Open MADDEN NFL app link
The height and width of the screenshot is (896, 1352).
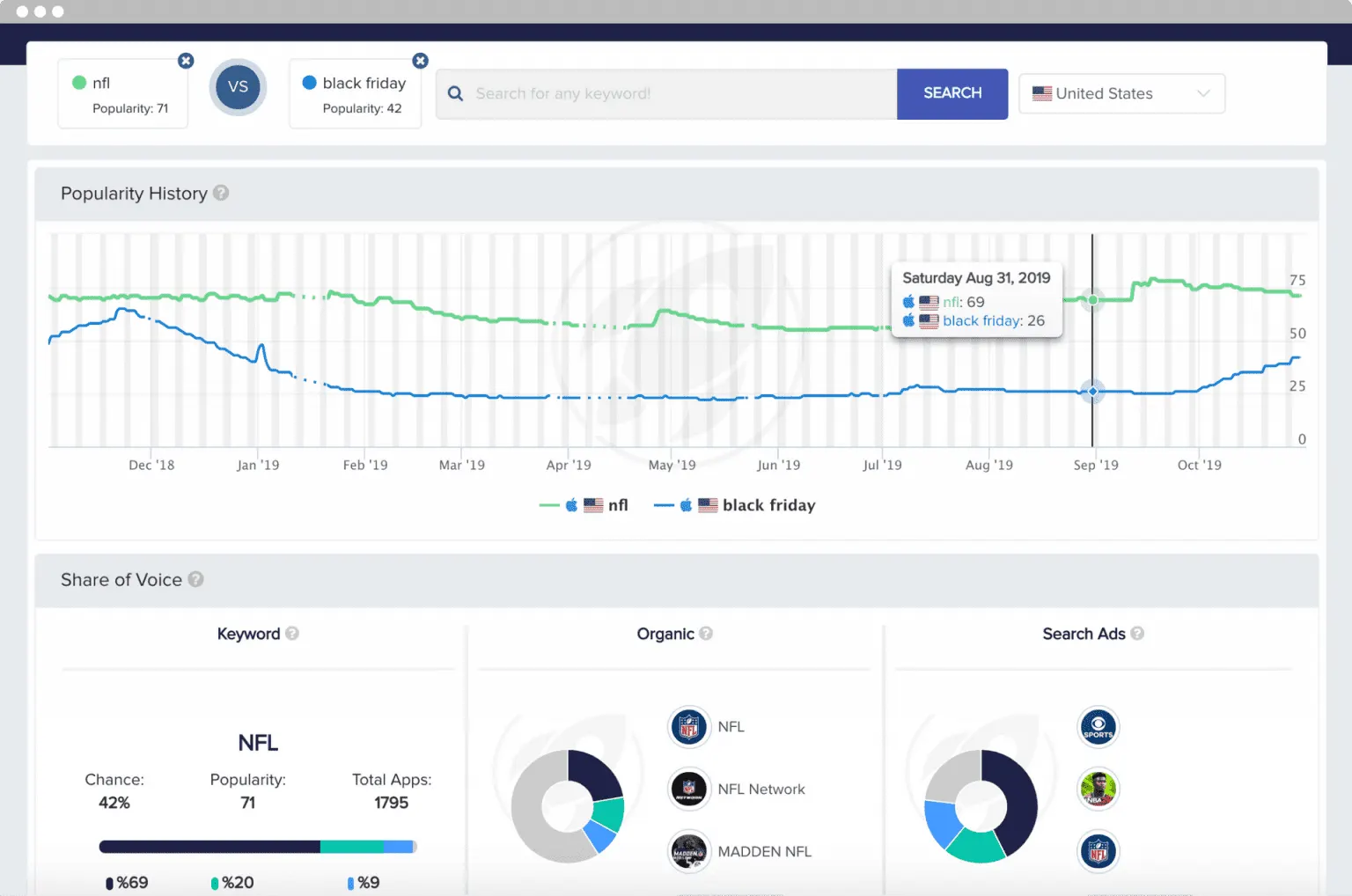(x=765, y=851)
